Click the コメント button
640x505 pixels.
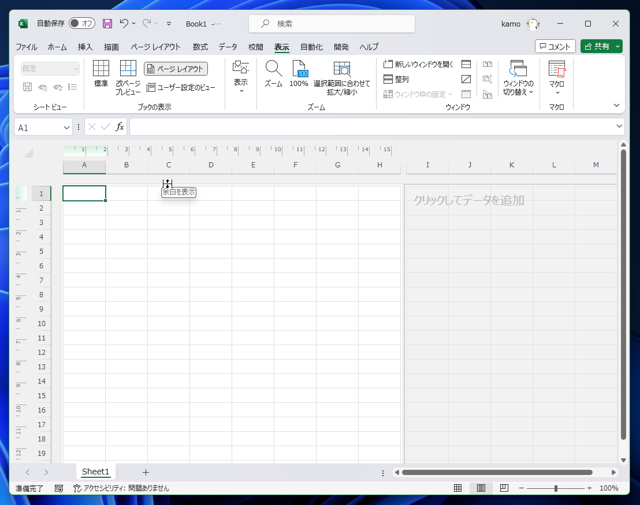[x=555, y=47]
